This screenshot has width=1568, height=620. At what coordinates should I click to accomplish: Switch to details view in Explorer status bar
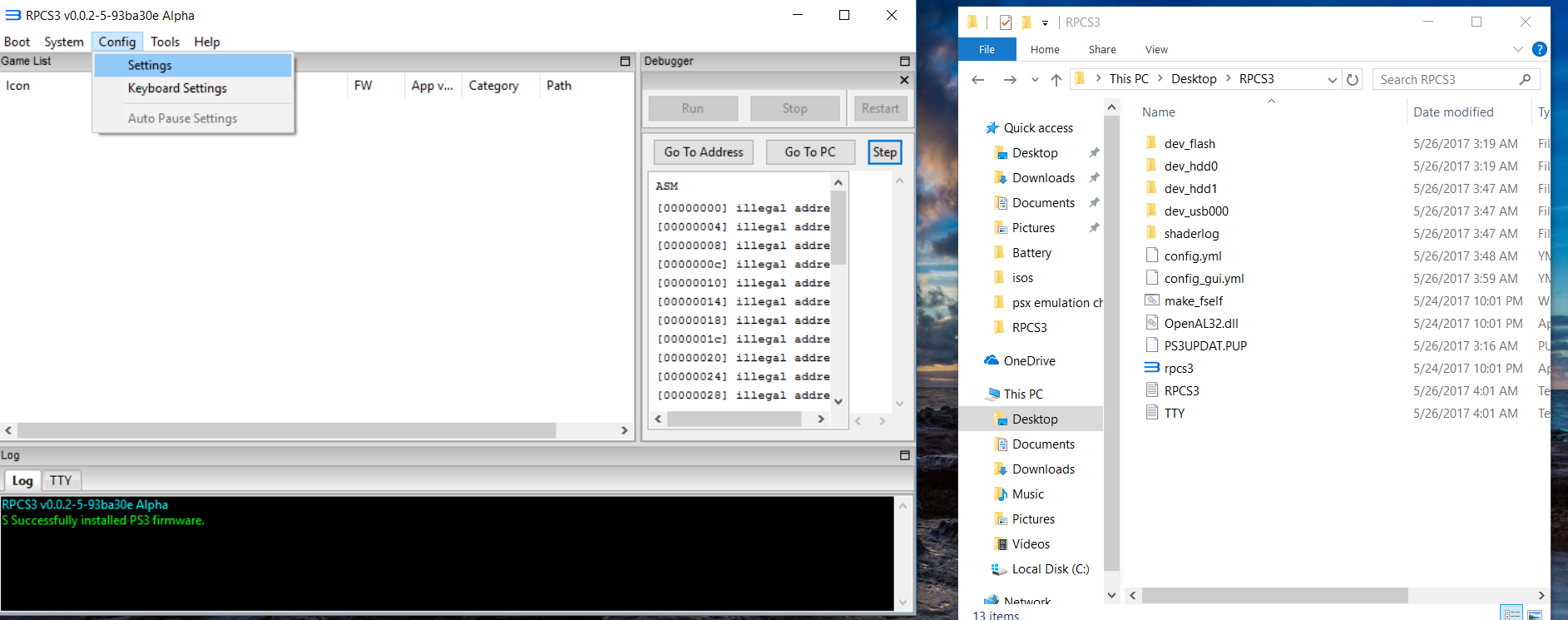point(1511,613)
